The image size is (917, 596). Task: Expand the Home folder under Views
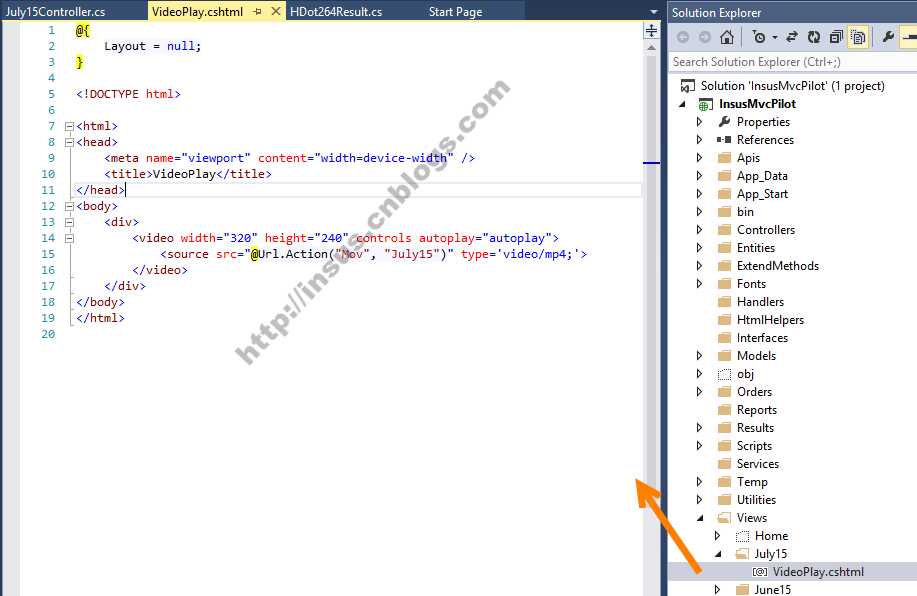pyautogui.click(x=718, y=536)
